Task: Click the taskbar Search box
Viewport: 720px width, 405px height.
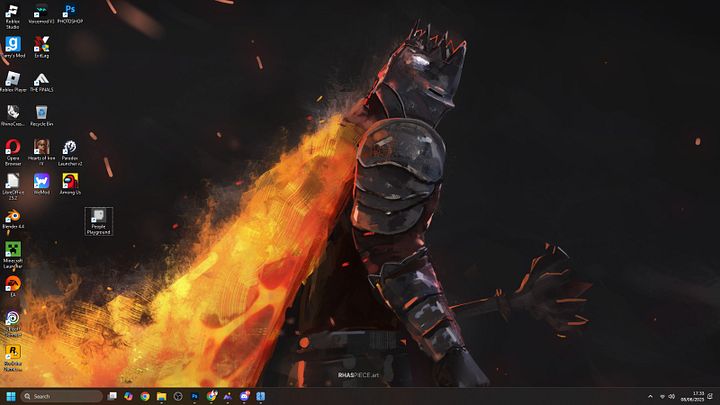Action: pos(61,396)
